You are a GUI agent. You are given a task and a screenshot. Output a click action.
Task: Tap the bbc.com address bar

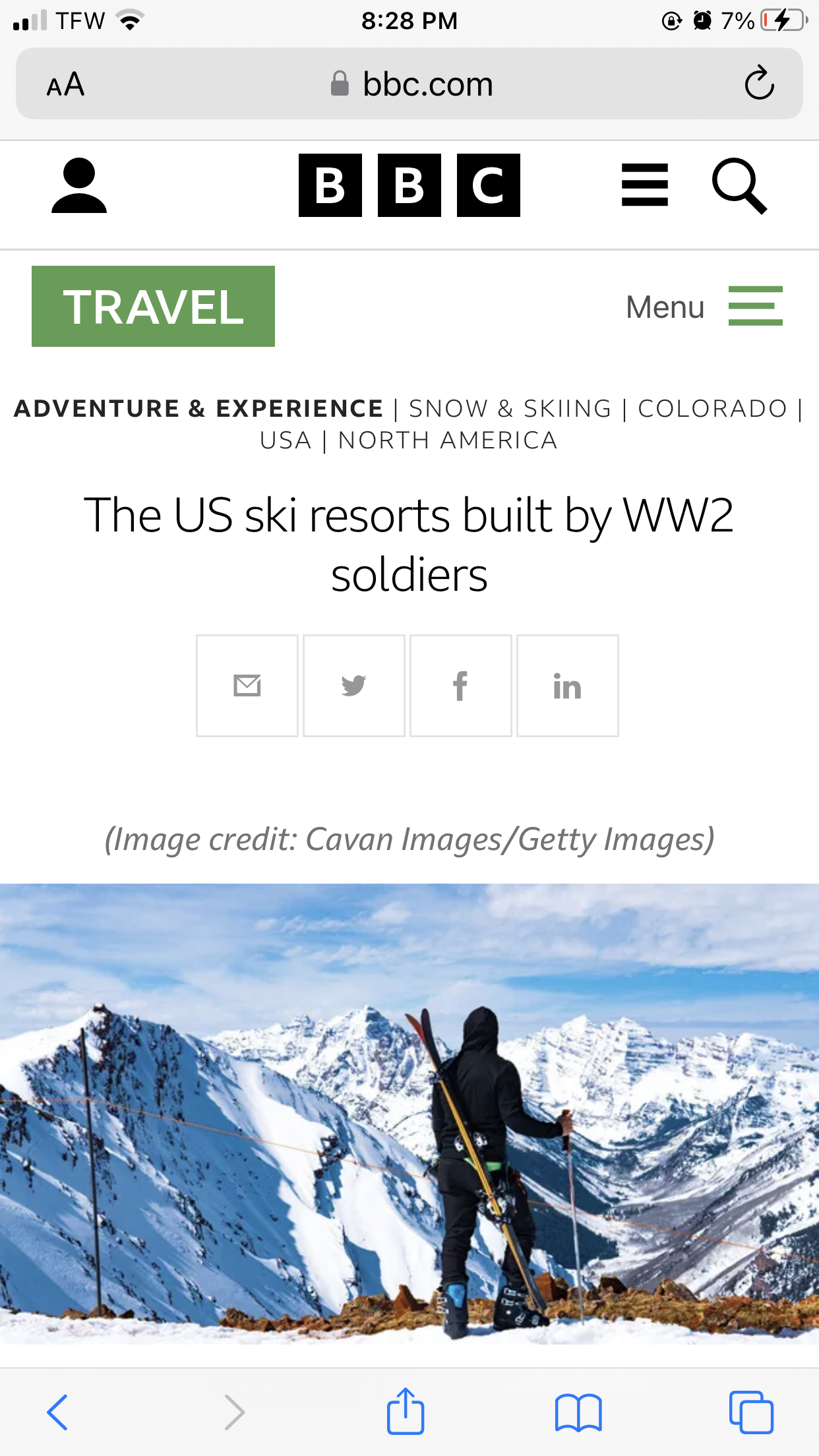(409, 84)
